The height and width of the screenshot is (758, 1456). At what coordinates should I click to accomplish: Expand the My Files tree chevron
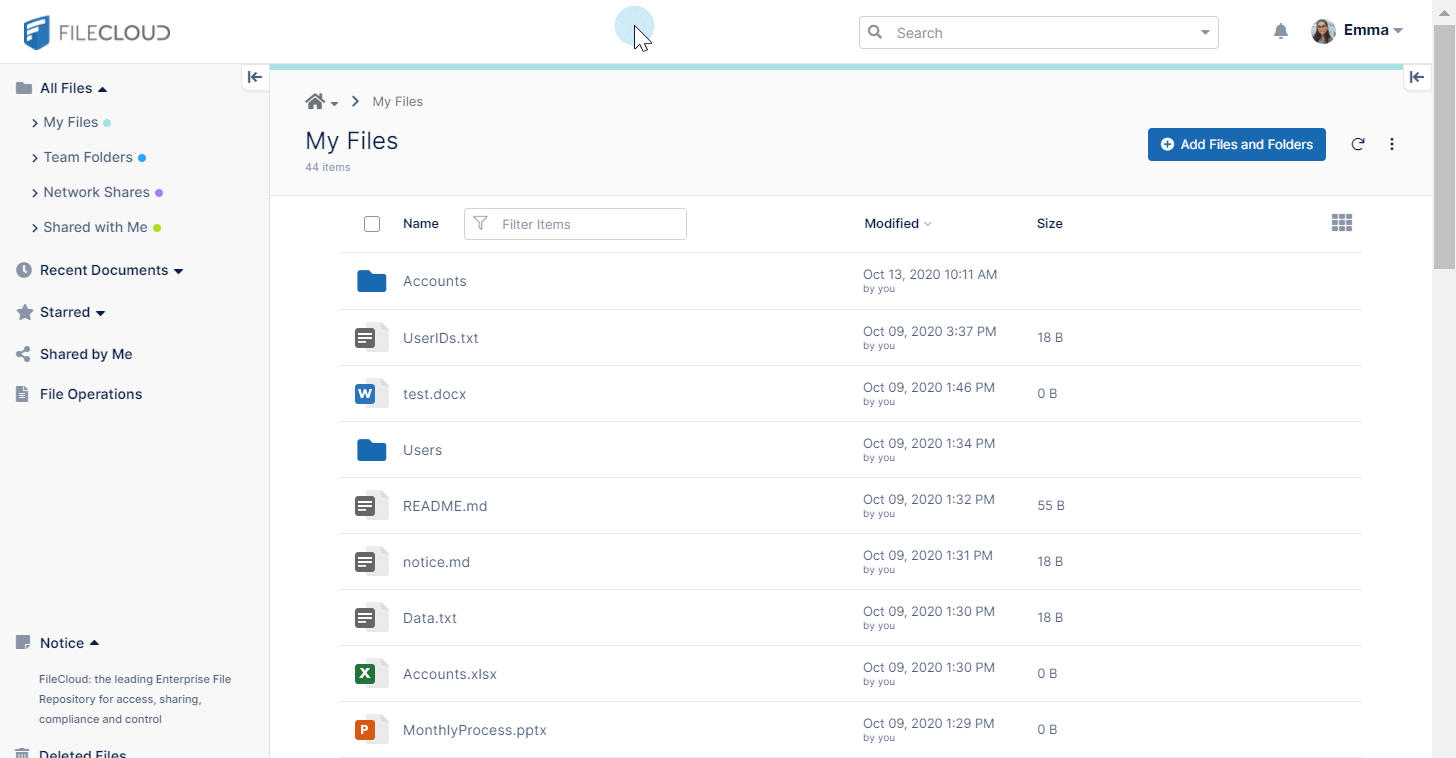(x=35, y=123)
